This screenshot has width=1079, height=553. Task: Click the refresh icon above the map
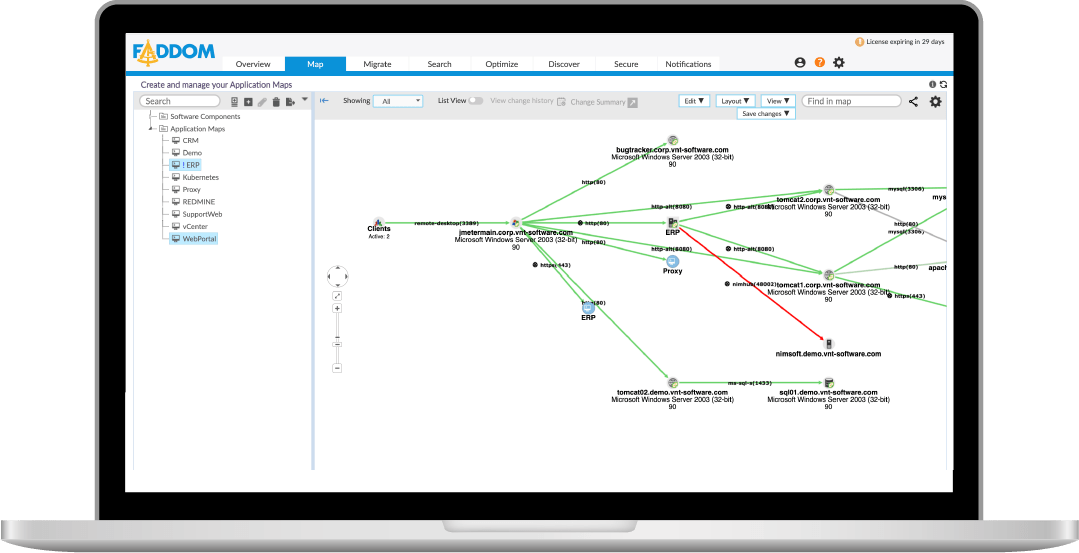click(x=943, y=85)
